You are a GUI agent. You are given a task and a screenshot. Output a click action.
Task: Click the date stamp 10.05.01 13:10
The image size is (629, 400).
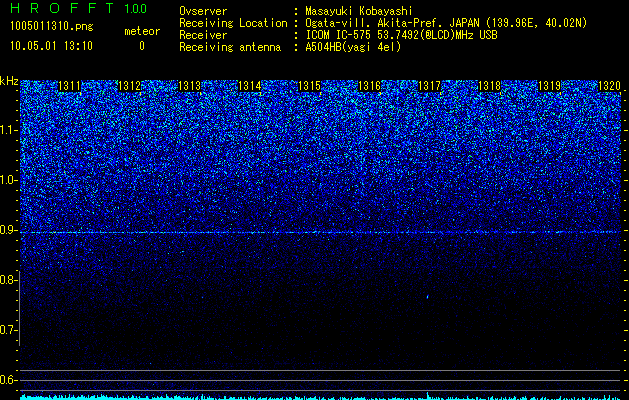pos(51,46)
